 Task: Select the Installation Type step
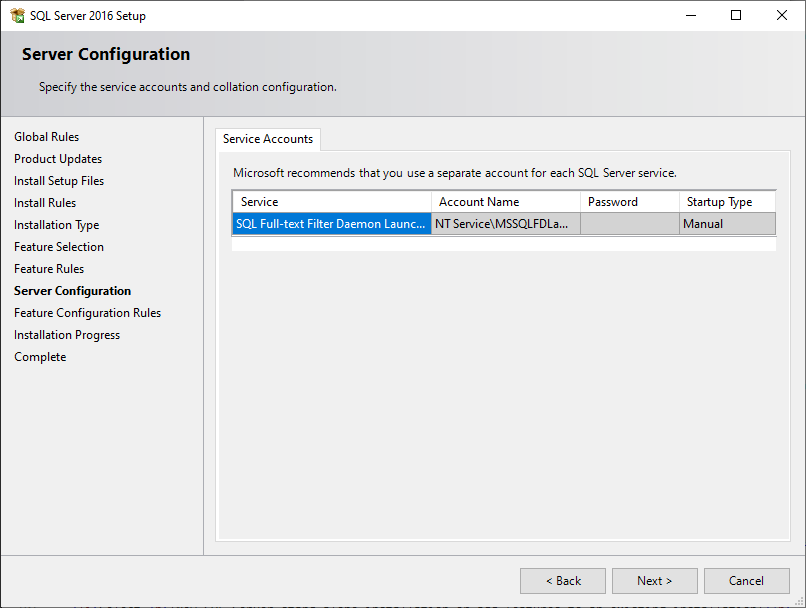55,224
